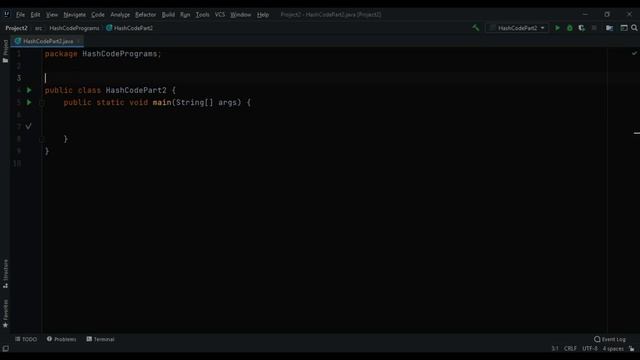Open the VCS menu
The height and width of the screenshot is (360, 640).
click(x=220, y=15)
